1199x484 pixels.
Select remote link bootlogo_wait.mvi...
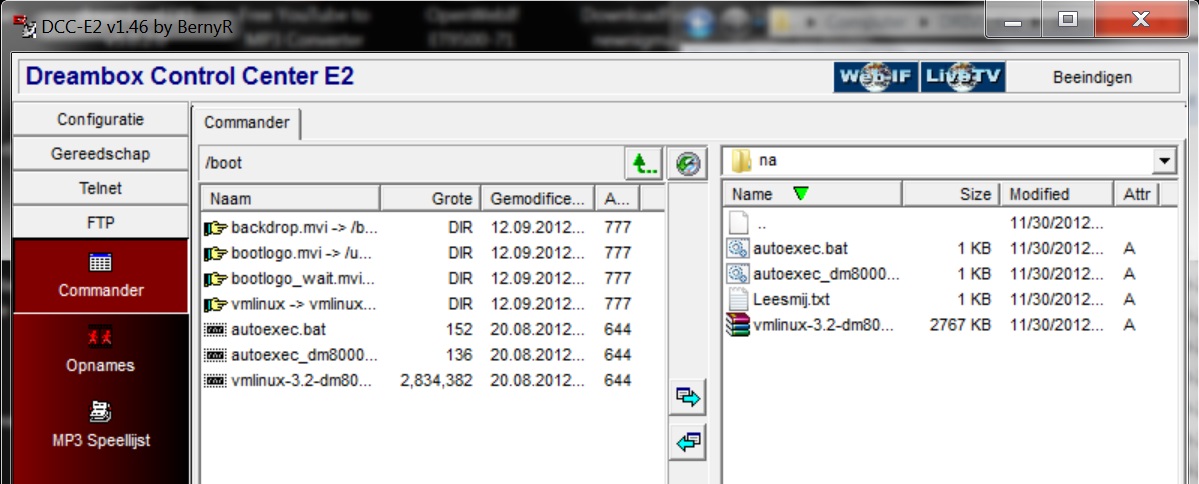click(x=304, y=278)
